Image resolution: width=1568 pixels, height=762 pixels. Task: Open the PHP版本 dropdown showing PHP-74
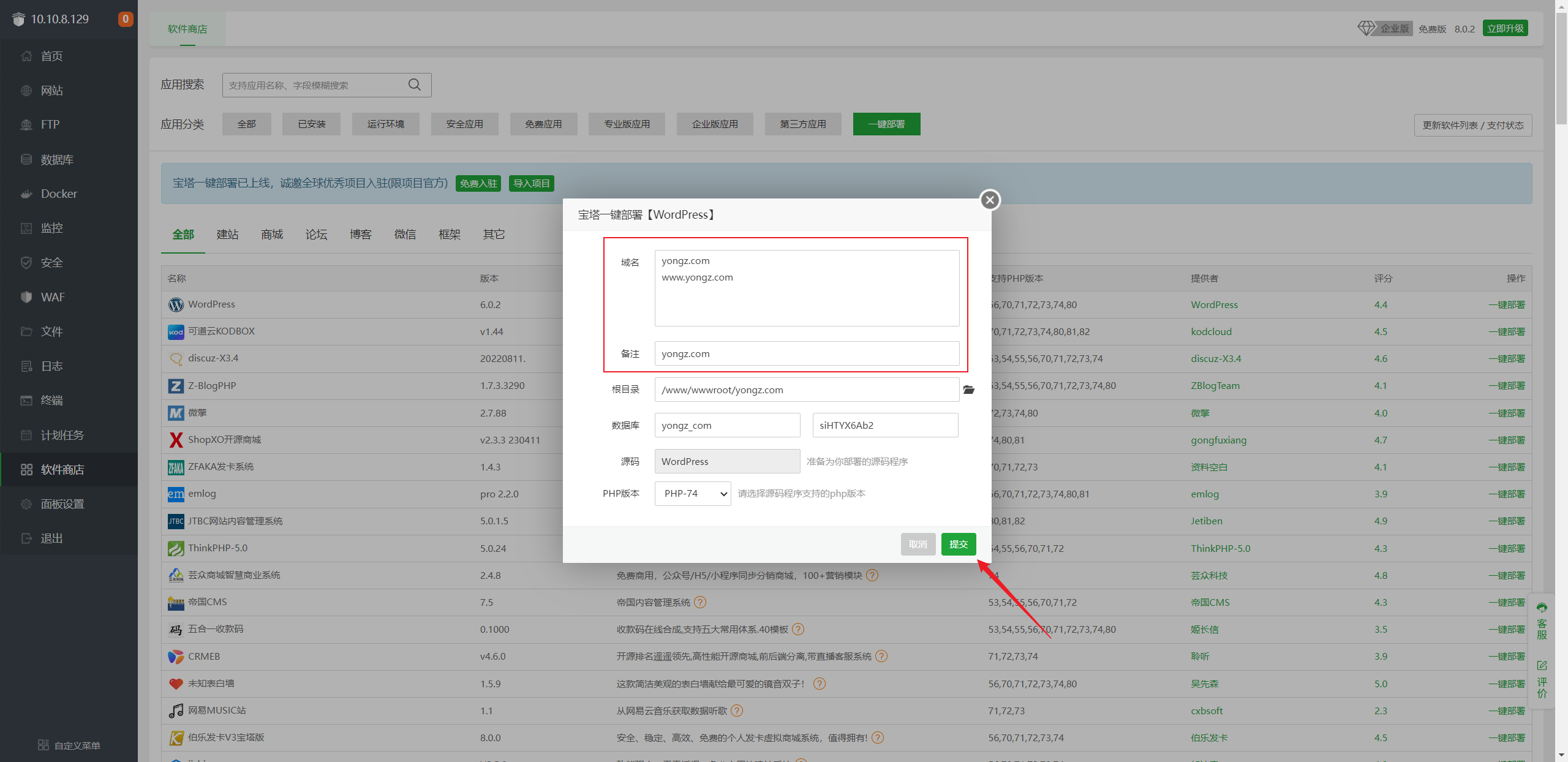(x=693, y=494)
